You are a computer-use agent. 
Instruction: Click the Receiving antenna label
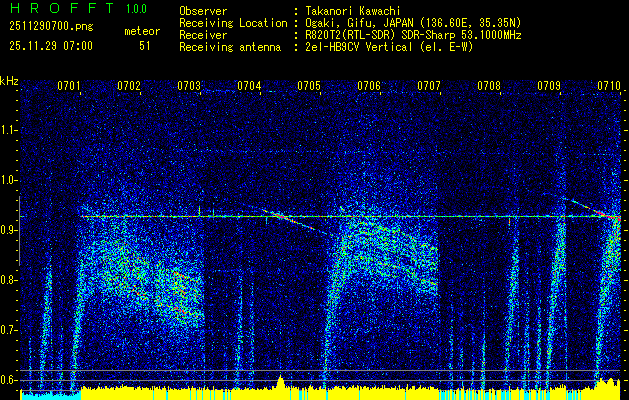[230, 47]
